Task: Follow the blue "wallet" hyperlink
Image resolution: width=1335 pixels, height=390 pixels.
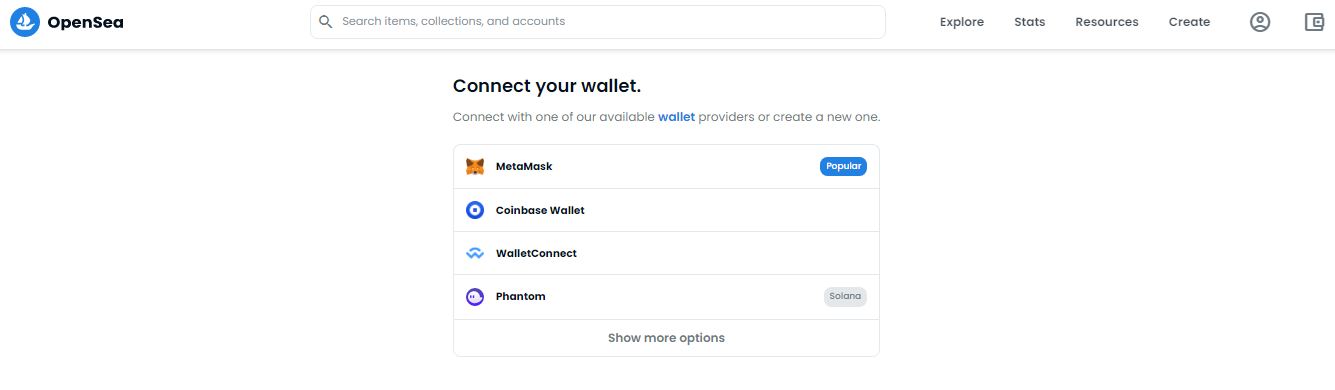Action: 676,117
